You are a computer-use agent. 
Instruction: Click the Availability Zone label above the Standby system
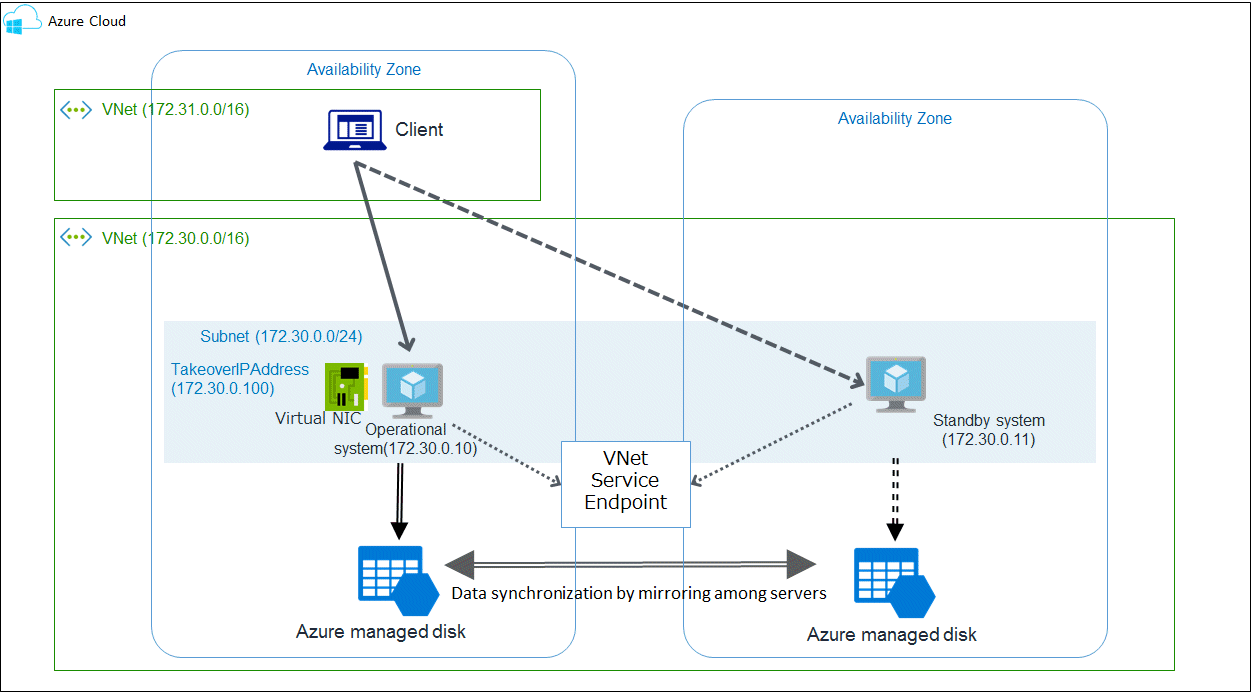click(895, 119)
